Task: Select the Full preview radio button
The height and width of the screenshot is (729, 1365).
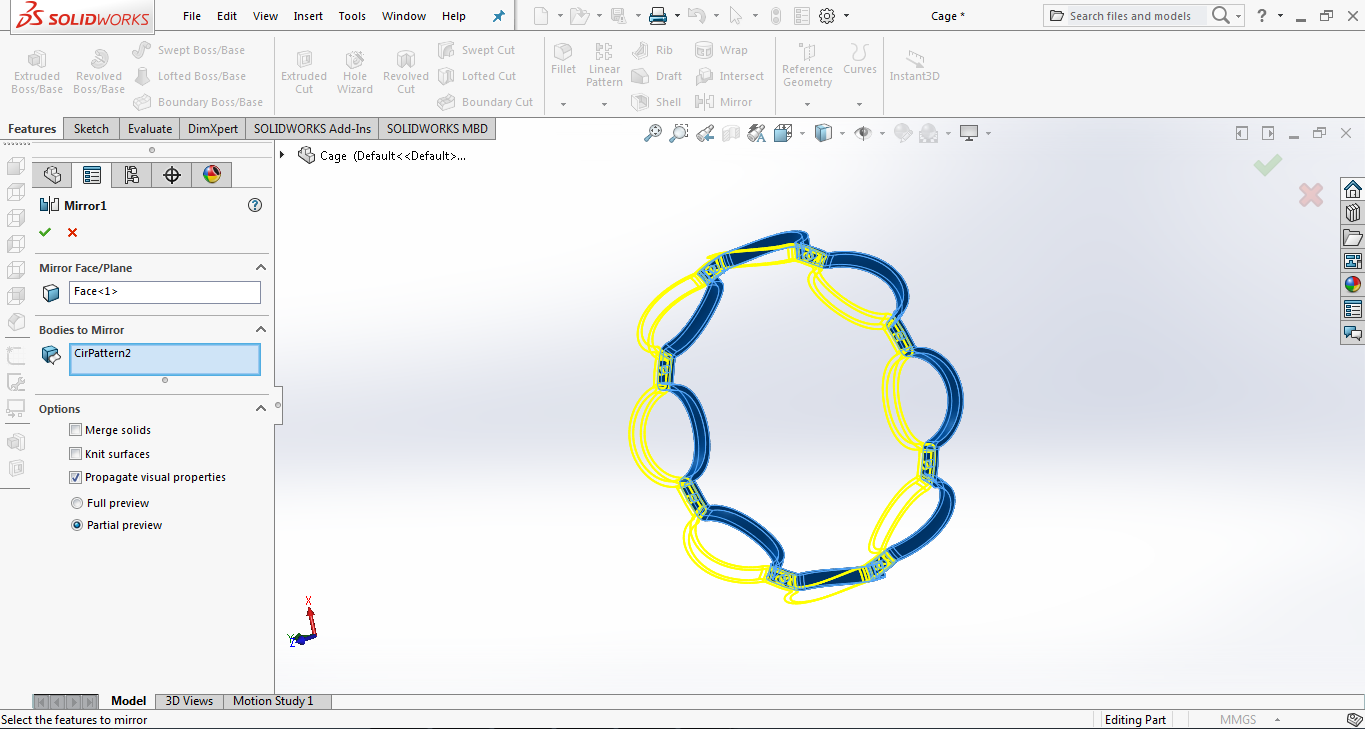Action: tap(77, 503)
